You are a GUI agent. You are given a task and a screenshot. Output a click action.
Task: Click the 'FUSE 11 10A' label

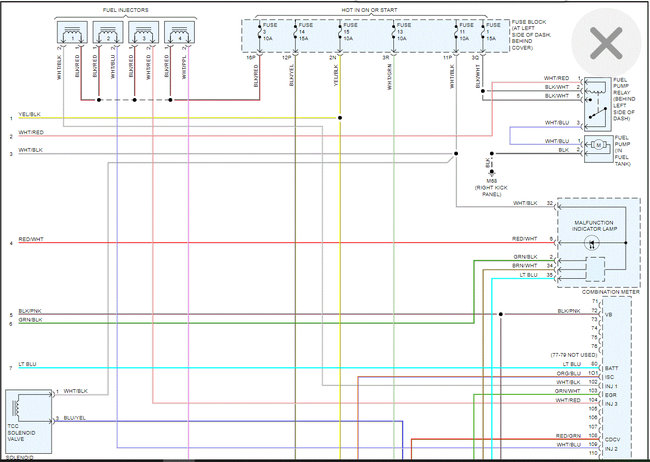(x=466, y=32)
